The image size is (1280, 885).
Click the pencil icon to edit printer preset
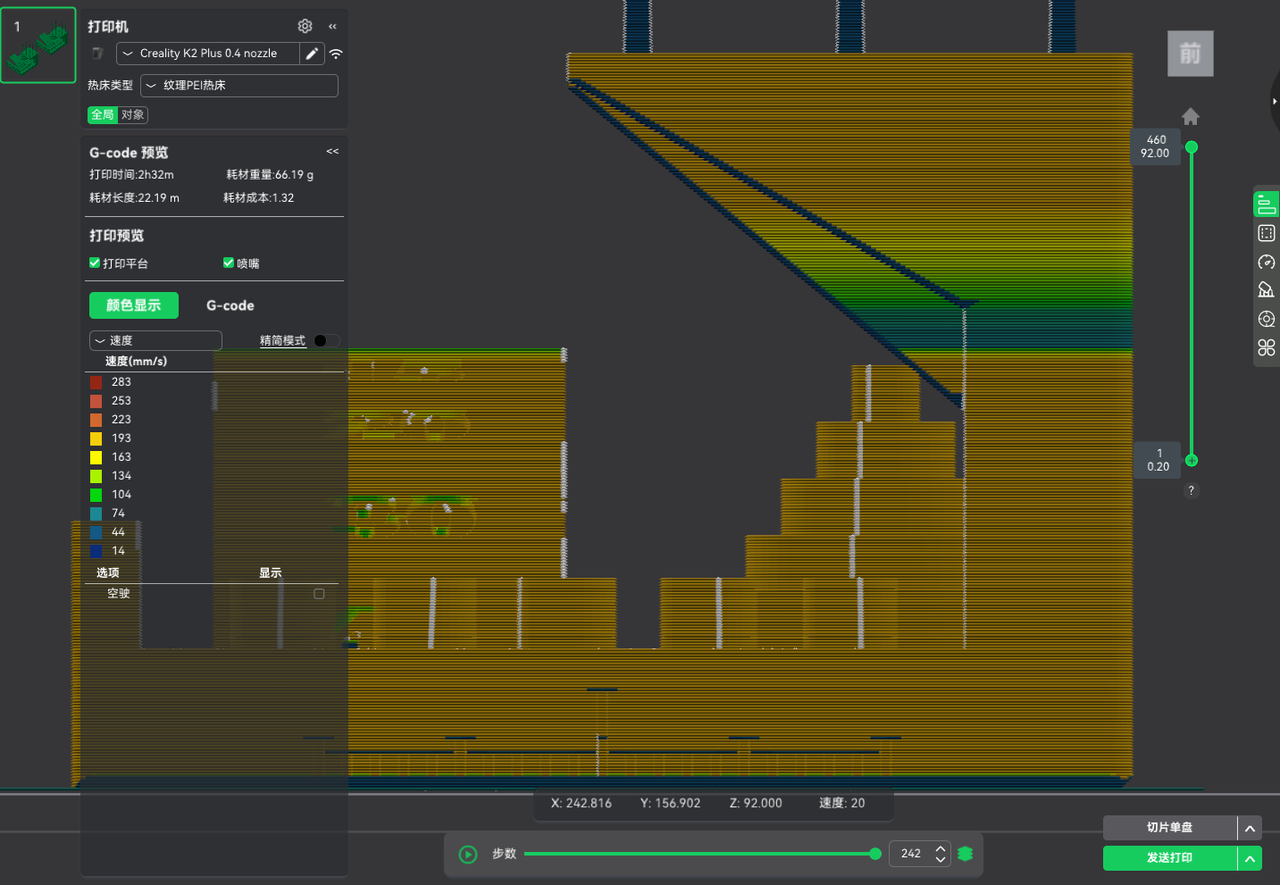312,54
